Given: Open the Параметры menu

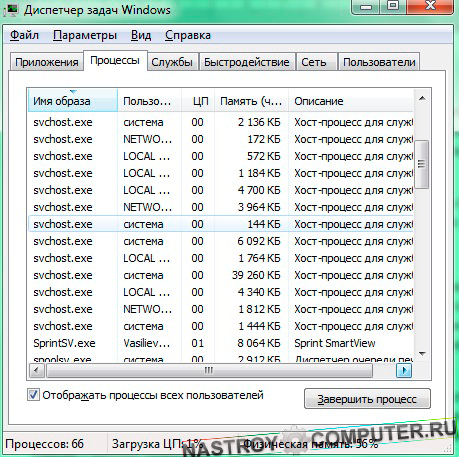Looking at the screenshot, I should [85, 35].
